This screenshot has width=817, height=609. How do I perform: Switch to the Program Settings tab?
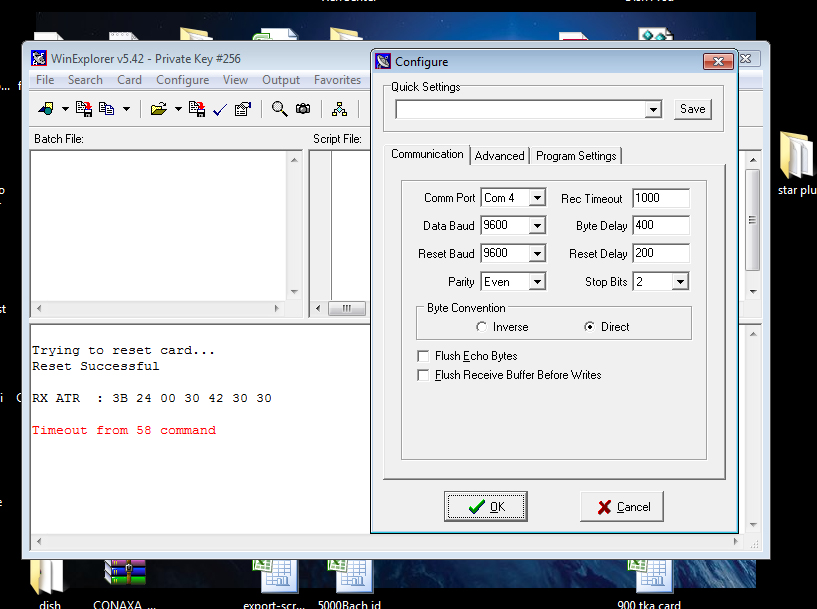tap(576, 156)
